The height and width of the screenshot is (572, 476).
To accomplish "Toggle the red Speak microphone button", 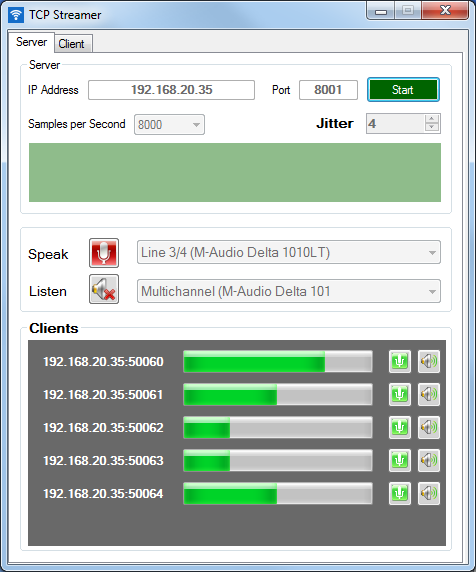I will coord(104,253).
